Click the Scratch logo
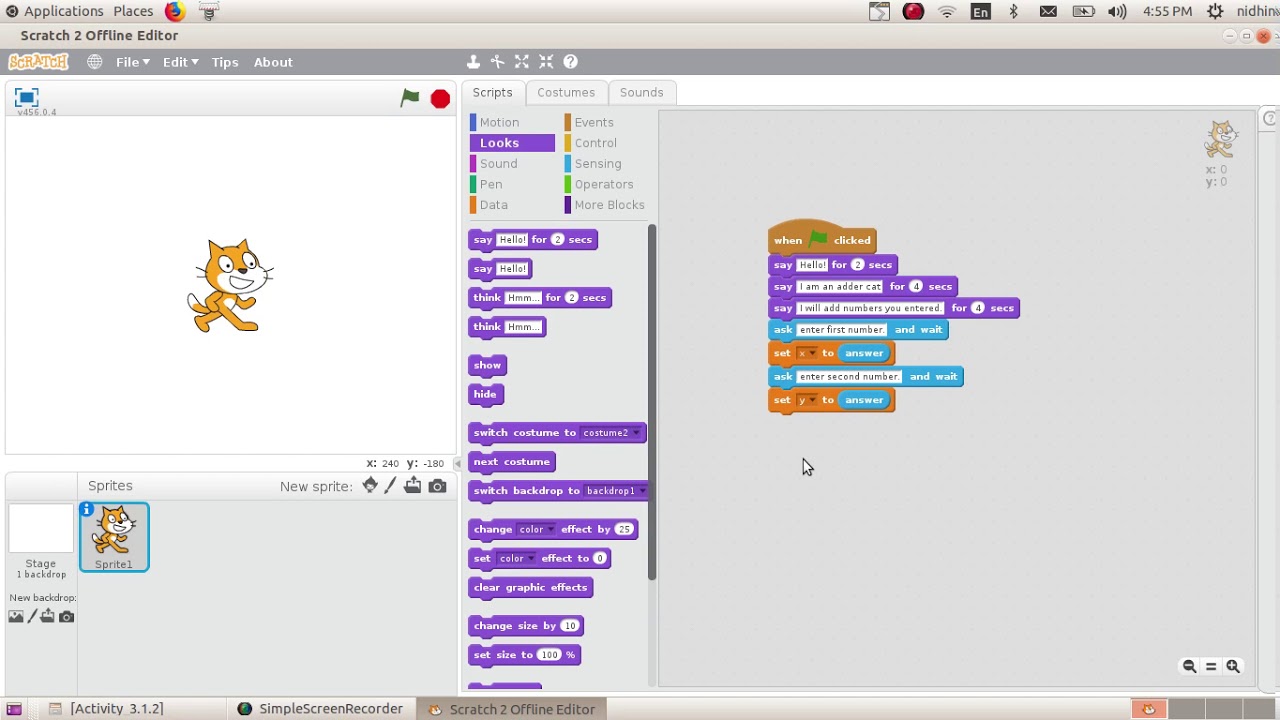Image resolution: width=1280 pixels, height=720 pixels. pos(38,62)
